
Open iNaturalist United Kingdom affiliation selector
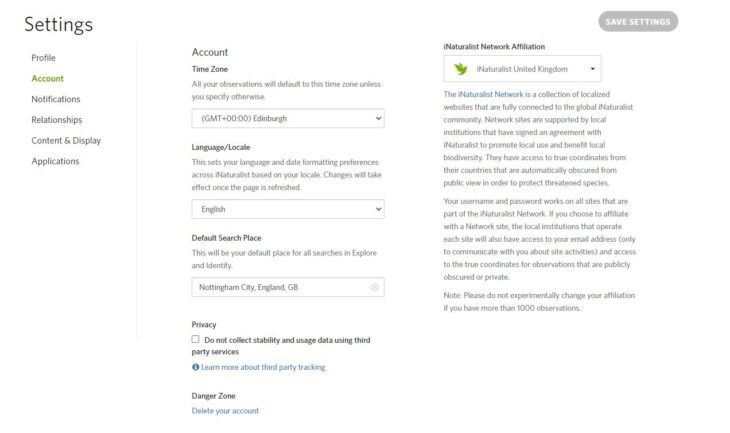(x=522, y=69)
